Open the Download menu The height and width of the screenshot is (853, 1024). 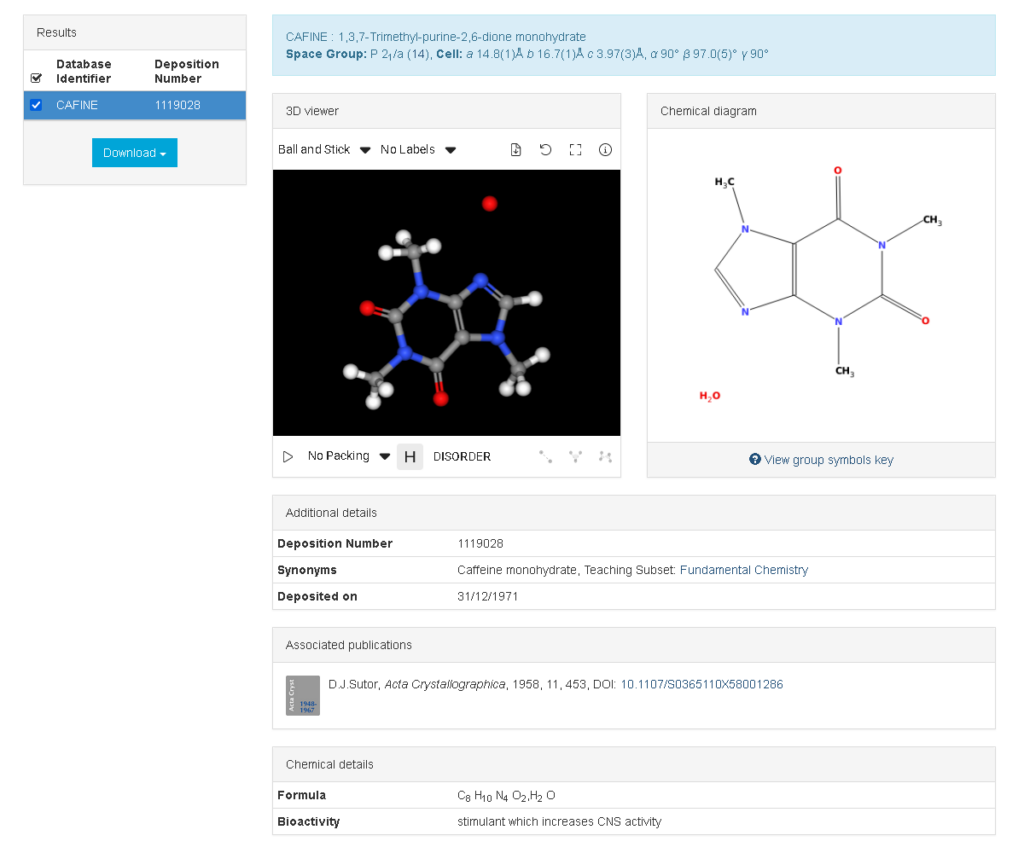click(134, 152)
